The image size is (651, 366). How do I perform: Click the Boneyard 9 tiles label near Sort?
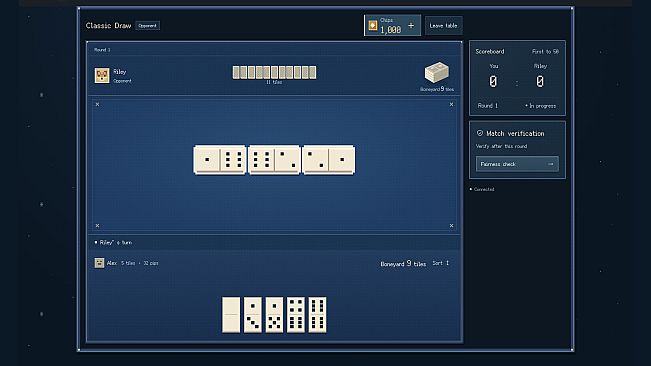403,264
